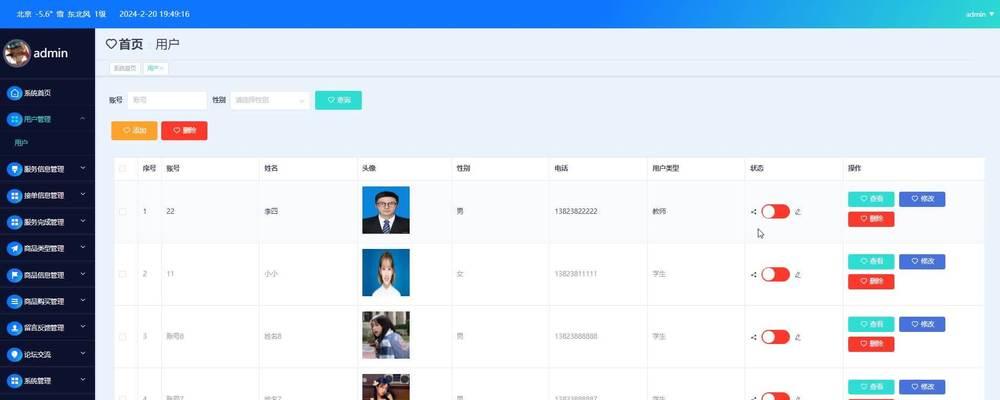Screen dimensions: 1000x400
Task: Click the 系统管理 grid icon
Action: pos(15,381)
